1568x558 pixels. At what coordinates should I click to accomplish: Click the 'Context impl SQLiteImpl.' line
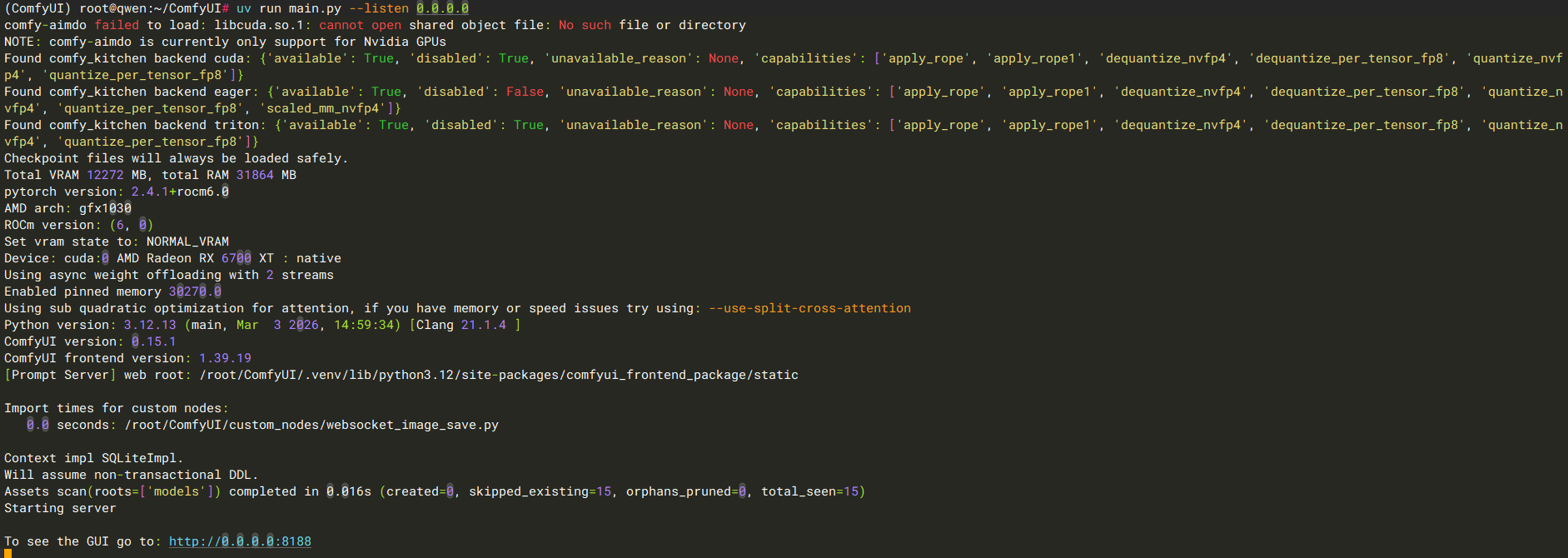tap(93, 458)
